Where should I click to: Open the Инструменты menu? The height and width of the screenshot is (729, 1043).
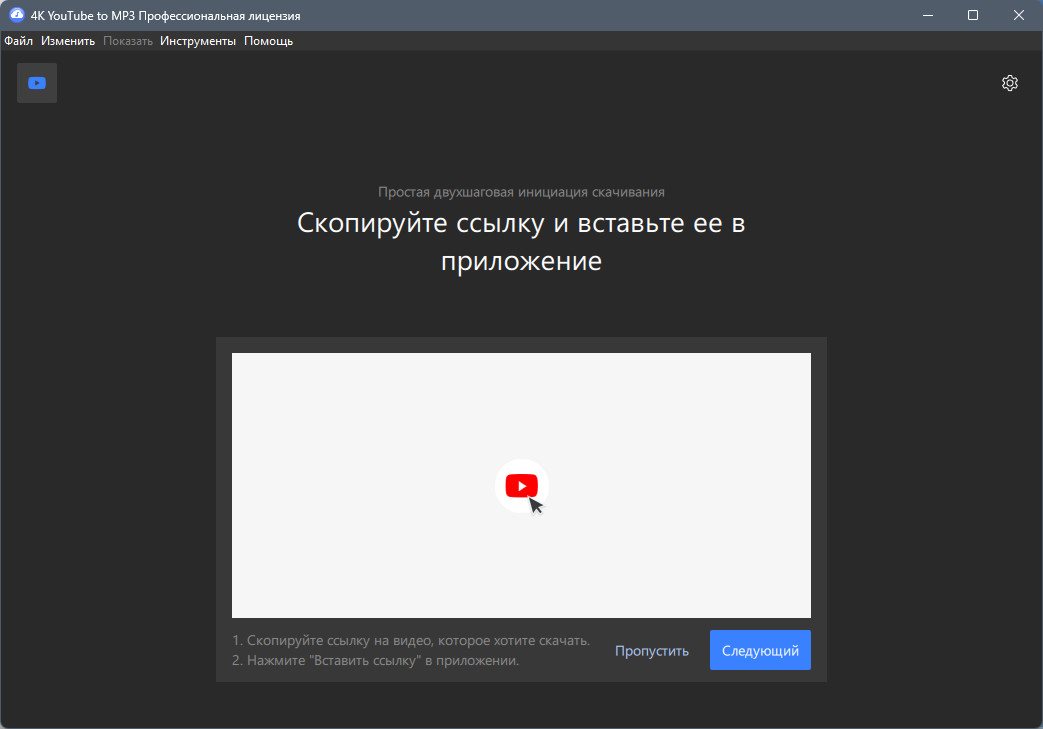[198, 41]
